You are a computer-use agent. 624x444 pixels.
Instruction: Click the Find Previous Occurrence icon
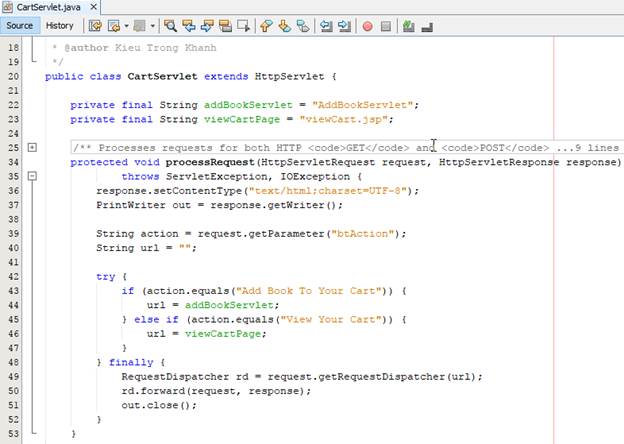point(189,26)
